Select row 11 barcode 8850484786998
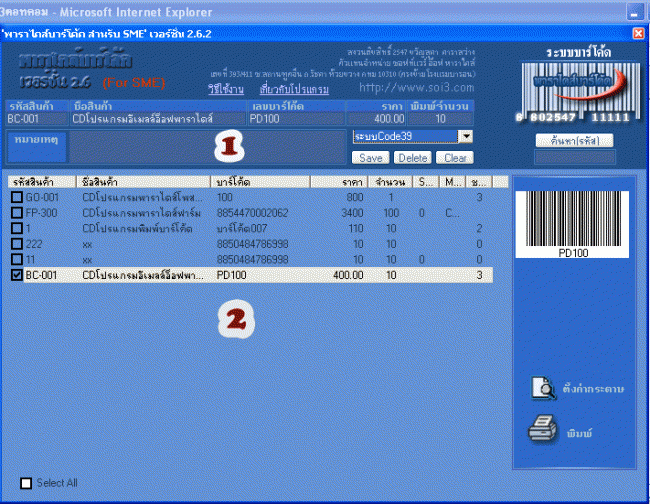Viewport: 650px width, 504px height. pos(252,259)
